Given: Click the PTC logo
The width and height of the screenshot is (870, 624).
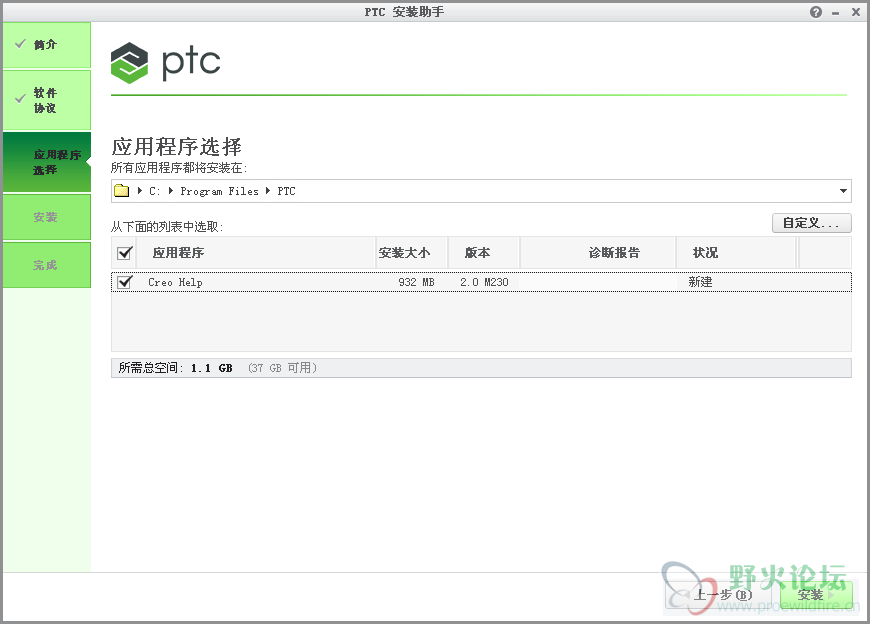Looking at the screenshot, I should tap(165, 63).
